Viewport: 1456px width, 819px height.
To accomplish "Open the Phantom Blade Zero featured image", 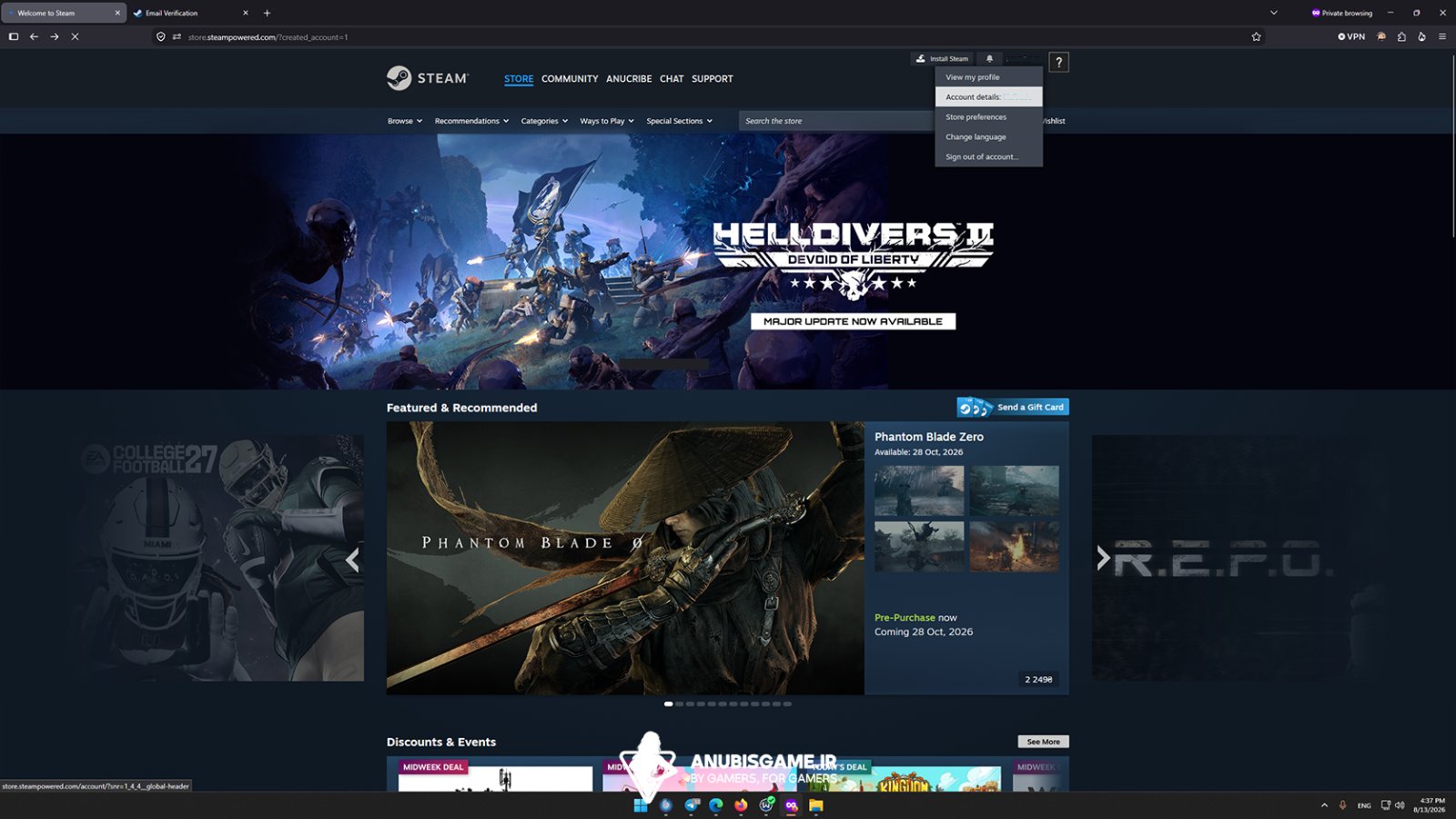I will [x=625, y=558].
